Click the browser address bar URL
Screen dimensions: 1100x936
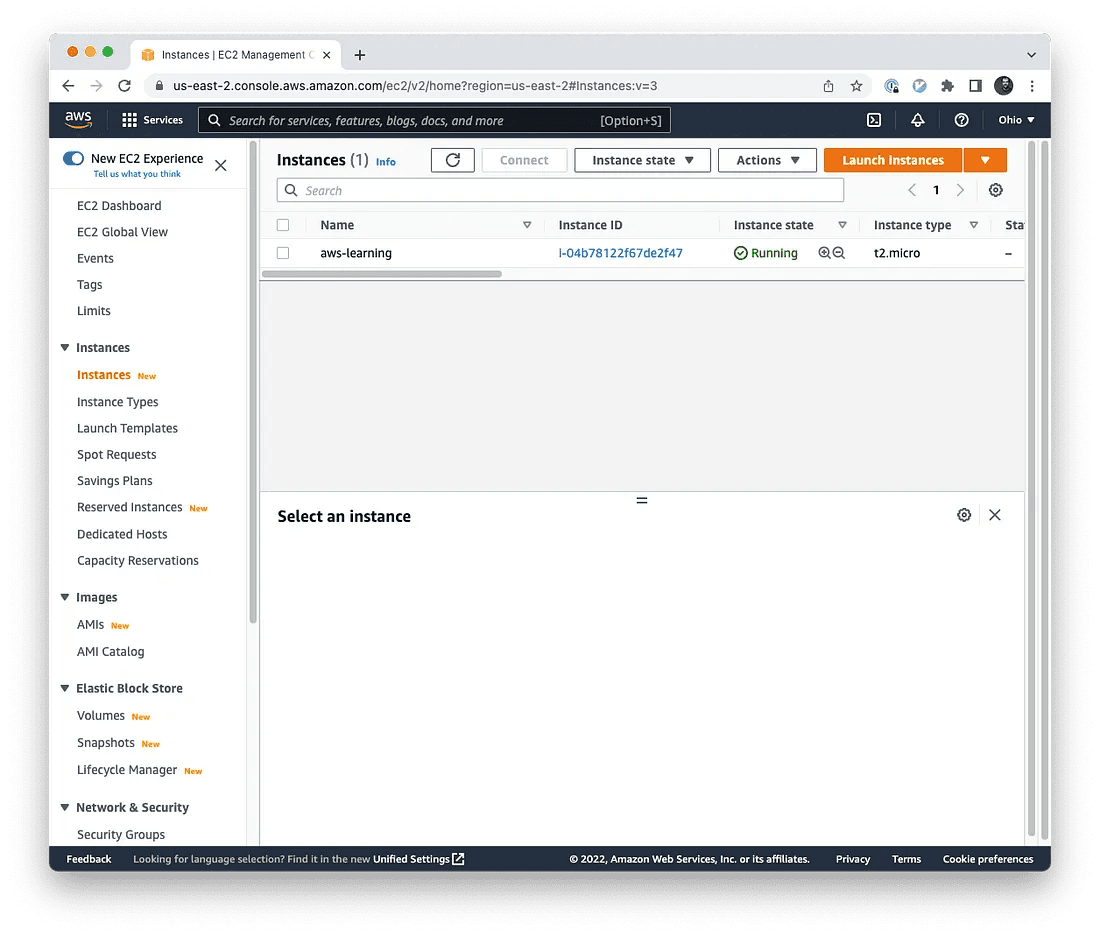coord(415,86)
